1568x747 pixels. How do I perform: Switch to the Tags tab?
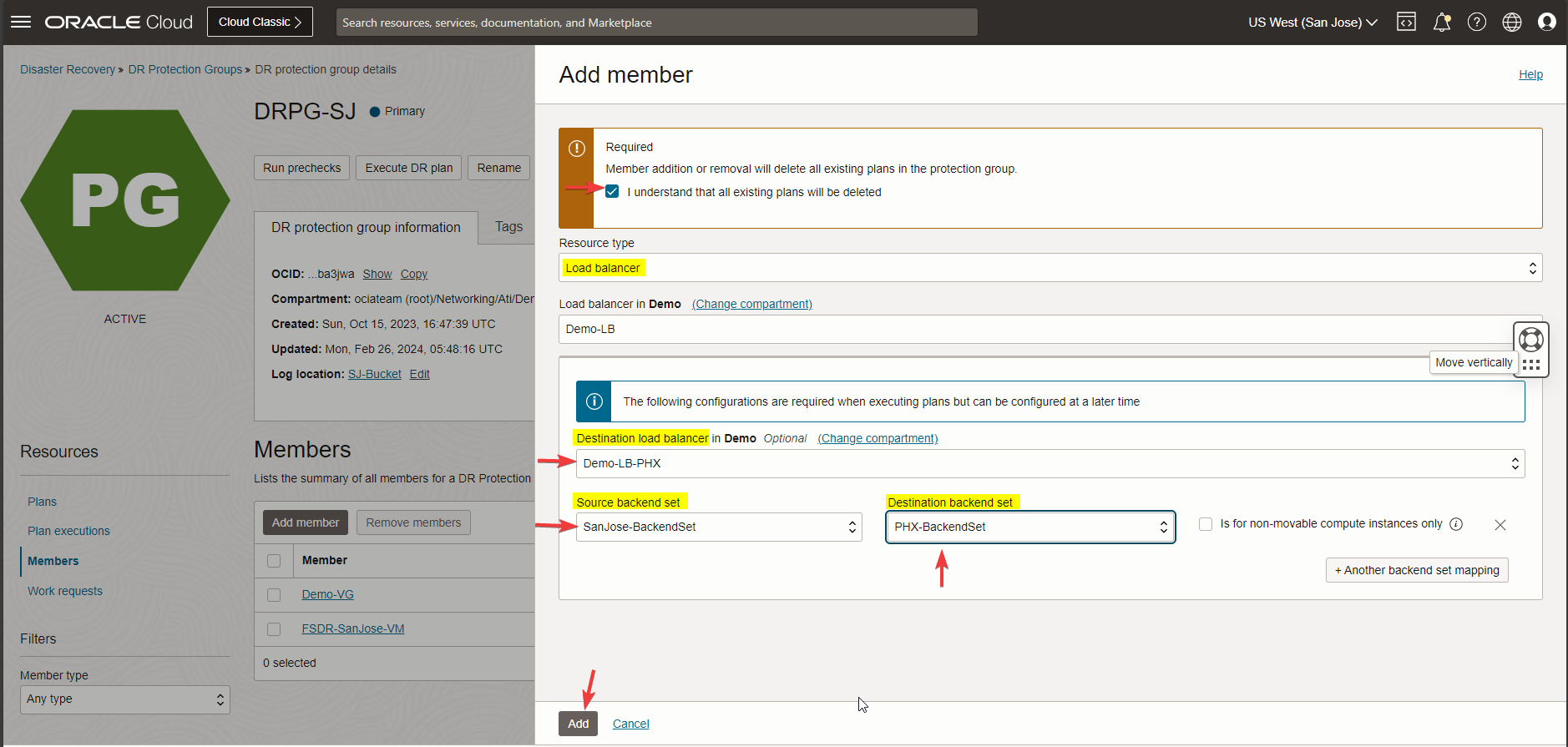pos(508,227)
